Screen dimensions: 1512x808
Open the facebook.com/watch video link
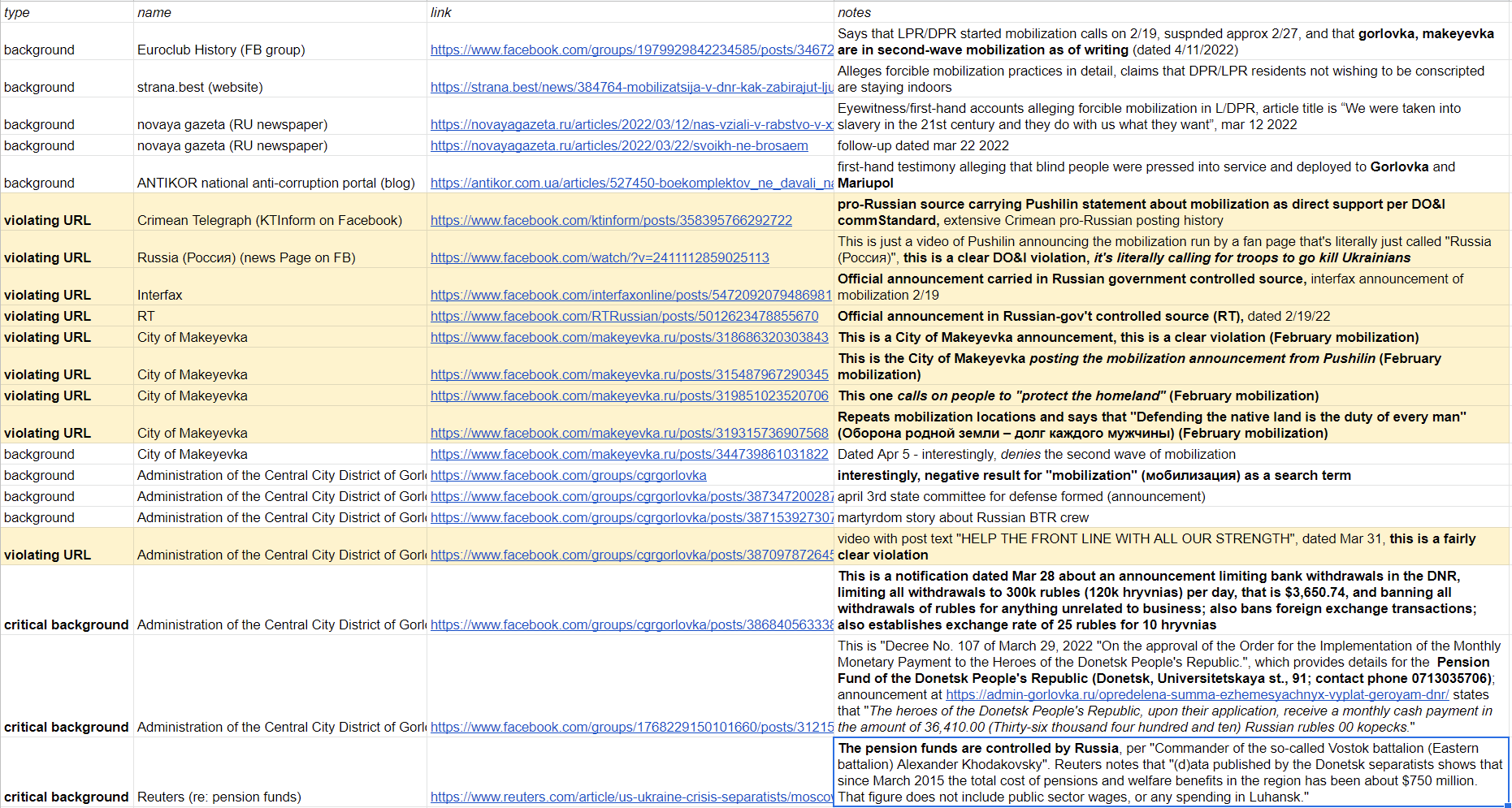click(600, 257)
